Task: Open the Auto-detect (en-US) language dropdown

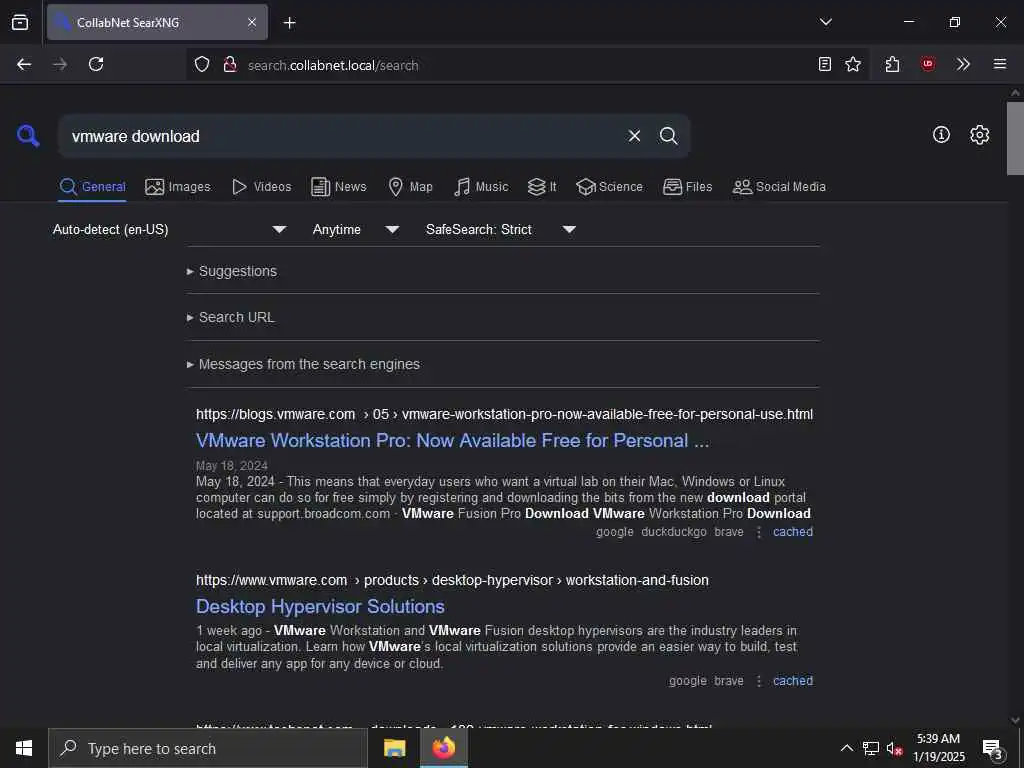Action: 169,229
